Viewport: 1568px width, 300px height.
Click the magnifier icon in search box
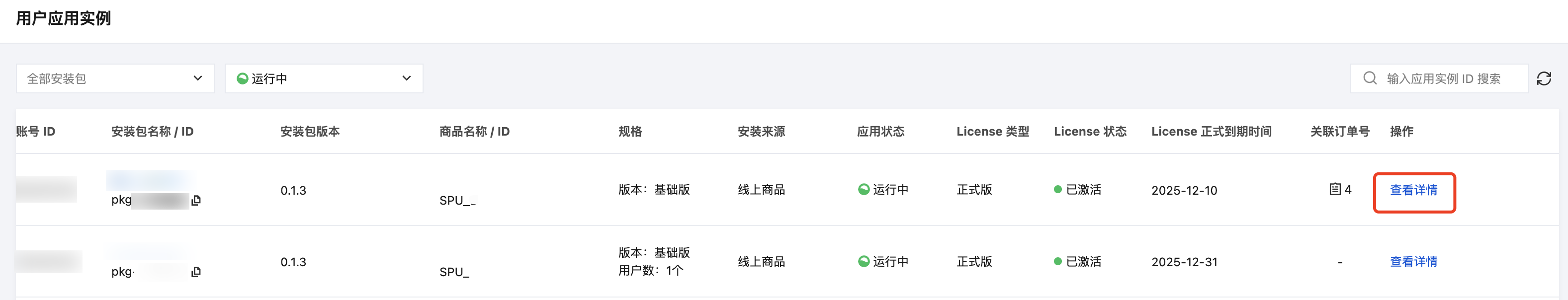1370,78
